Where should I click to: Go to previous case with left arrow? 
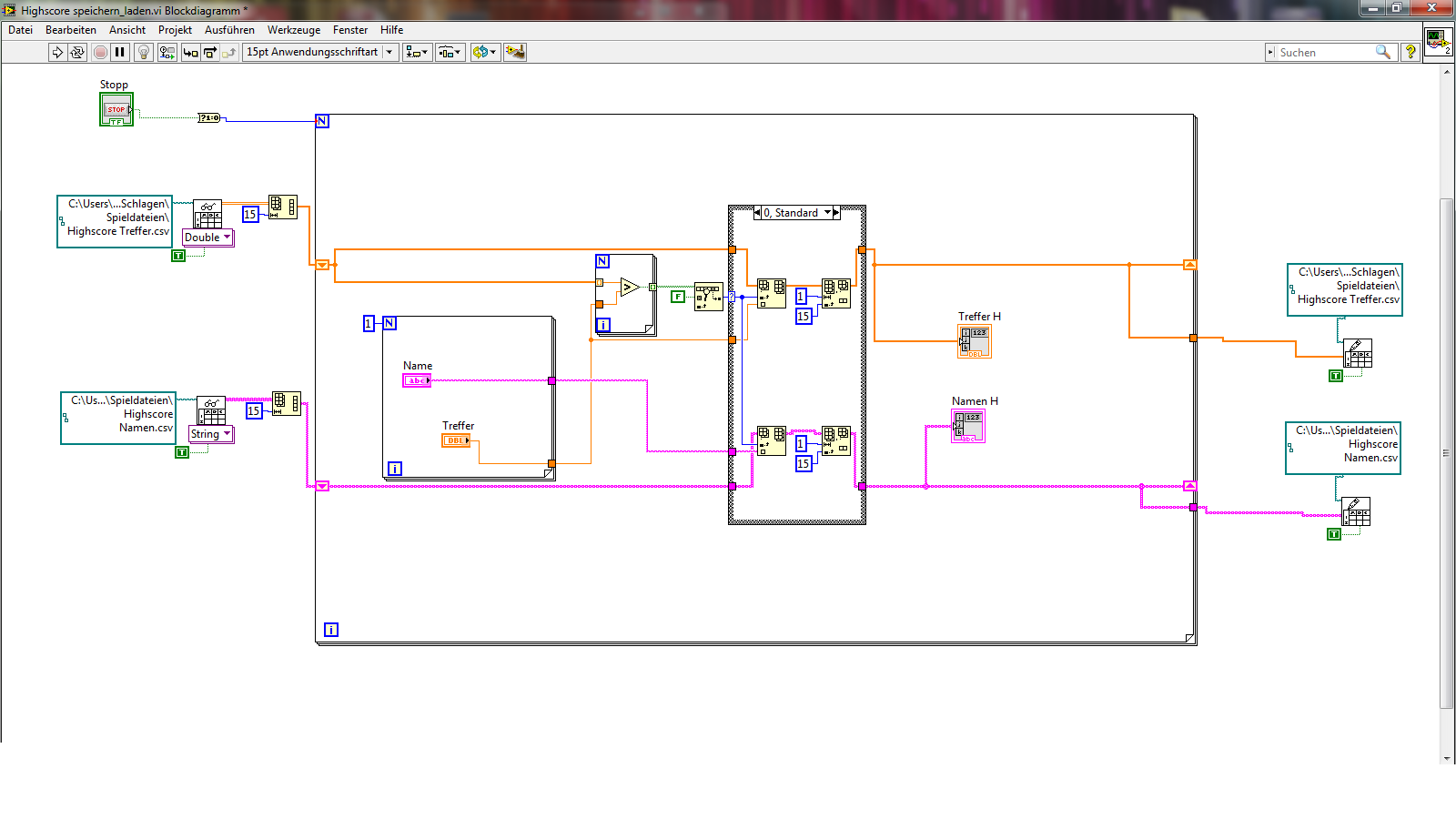click(x=757, y=213)
